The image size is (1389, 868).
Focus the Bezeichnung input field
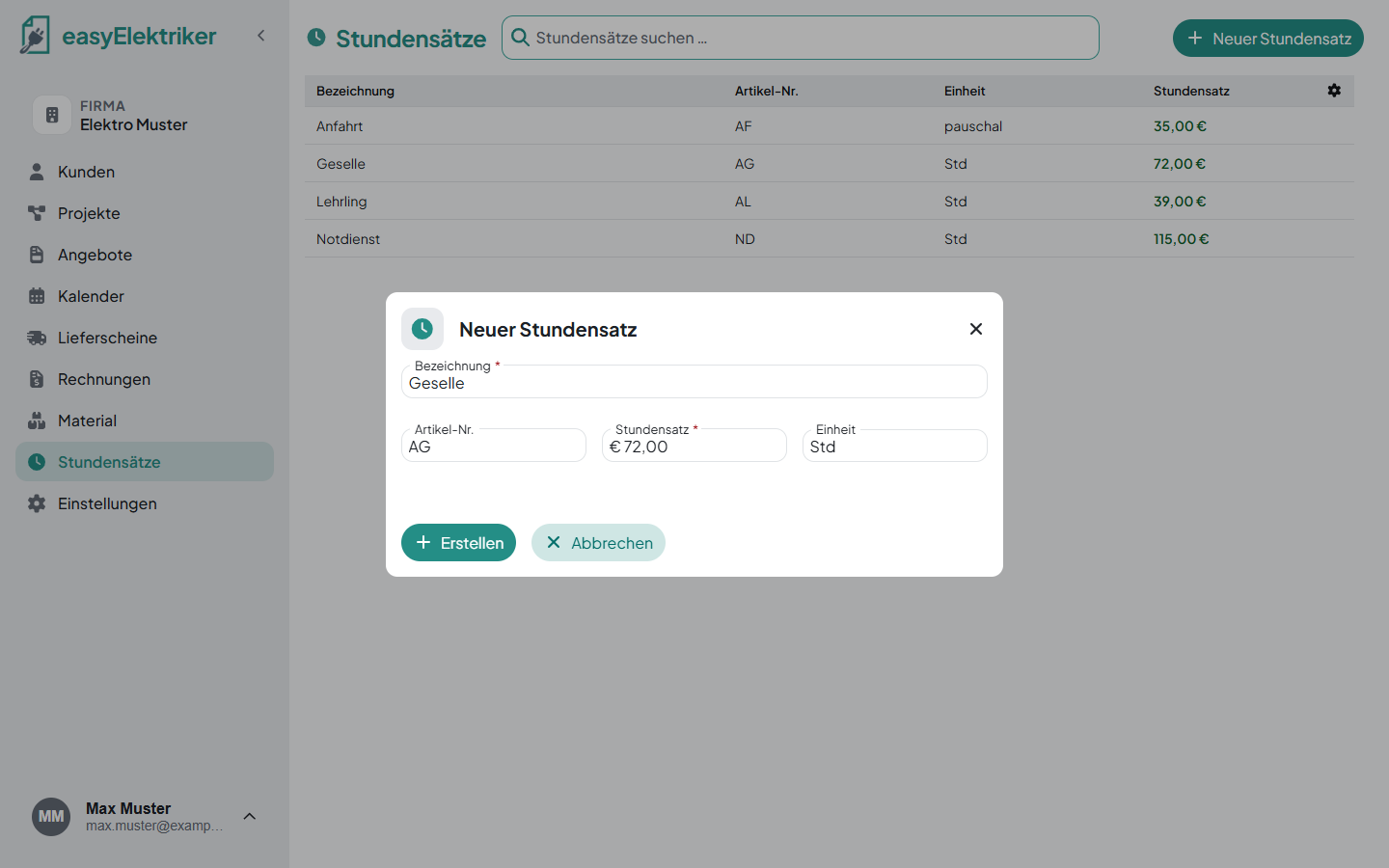694,382
